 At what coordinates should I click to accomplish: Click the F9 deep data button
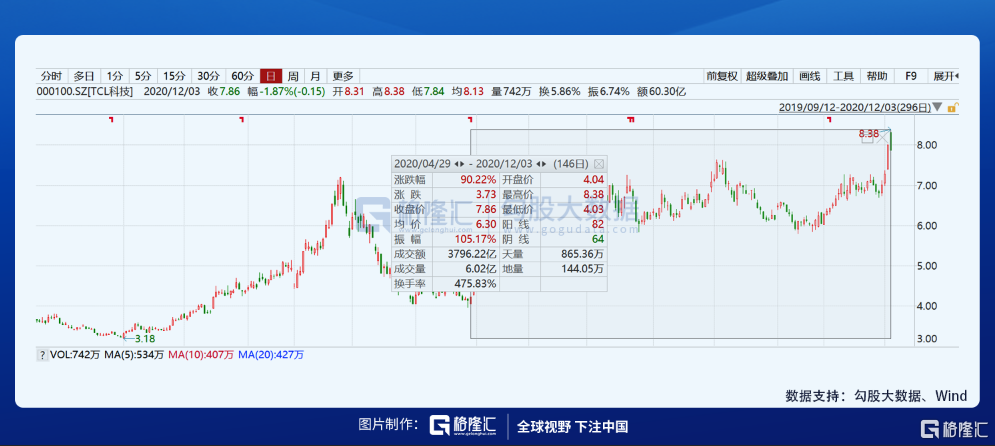click(911, 76)
